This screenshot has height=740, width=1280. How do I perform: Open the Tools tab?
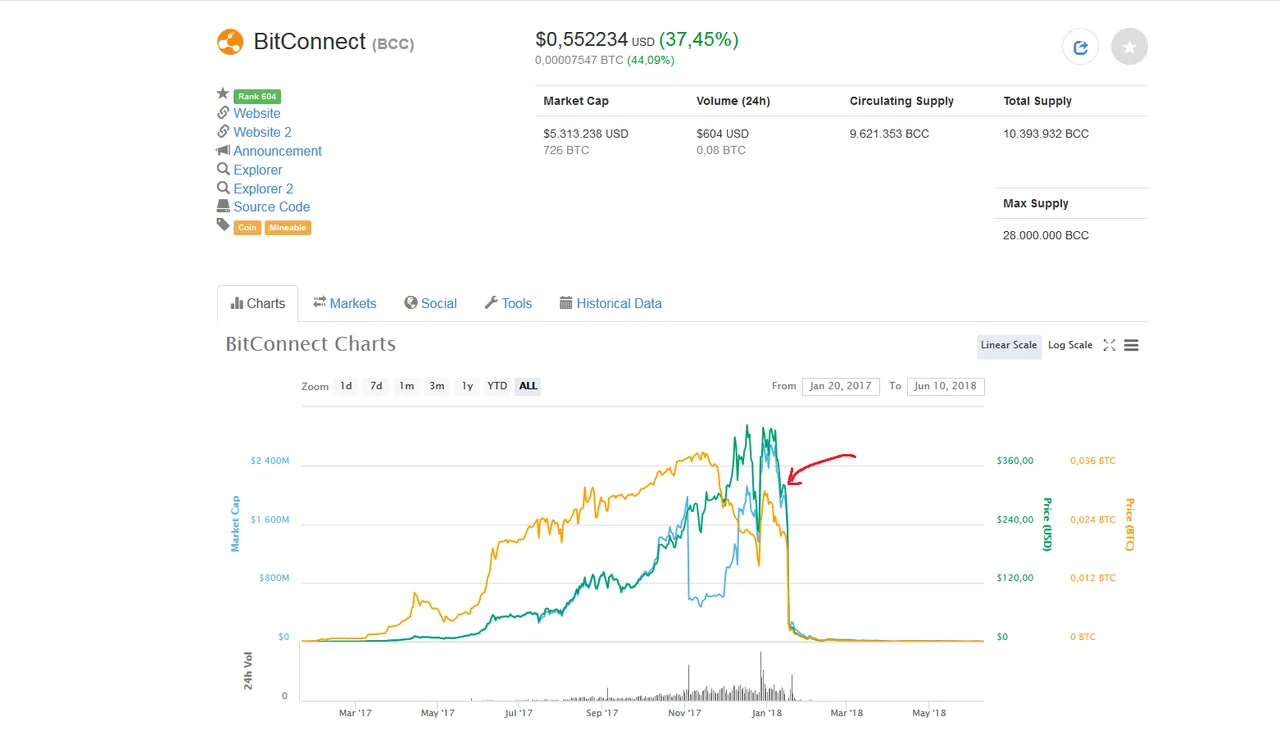pos(508,303)
